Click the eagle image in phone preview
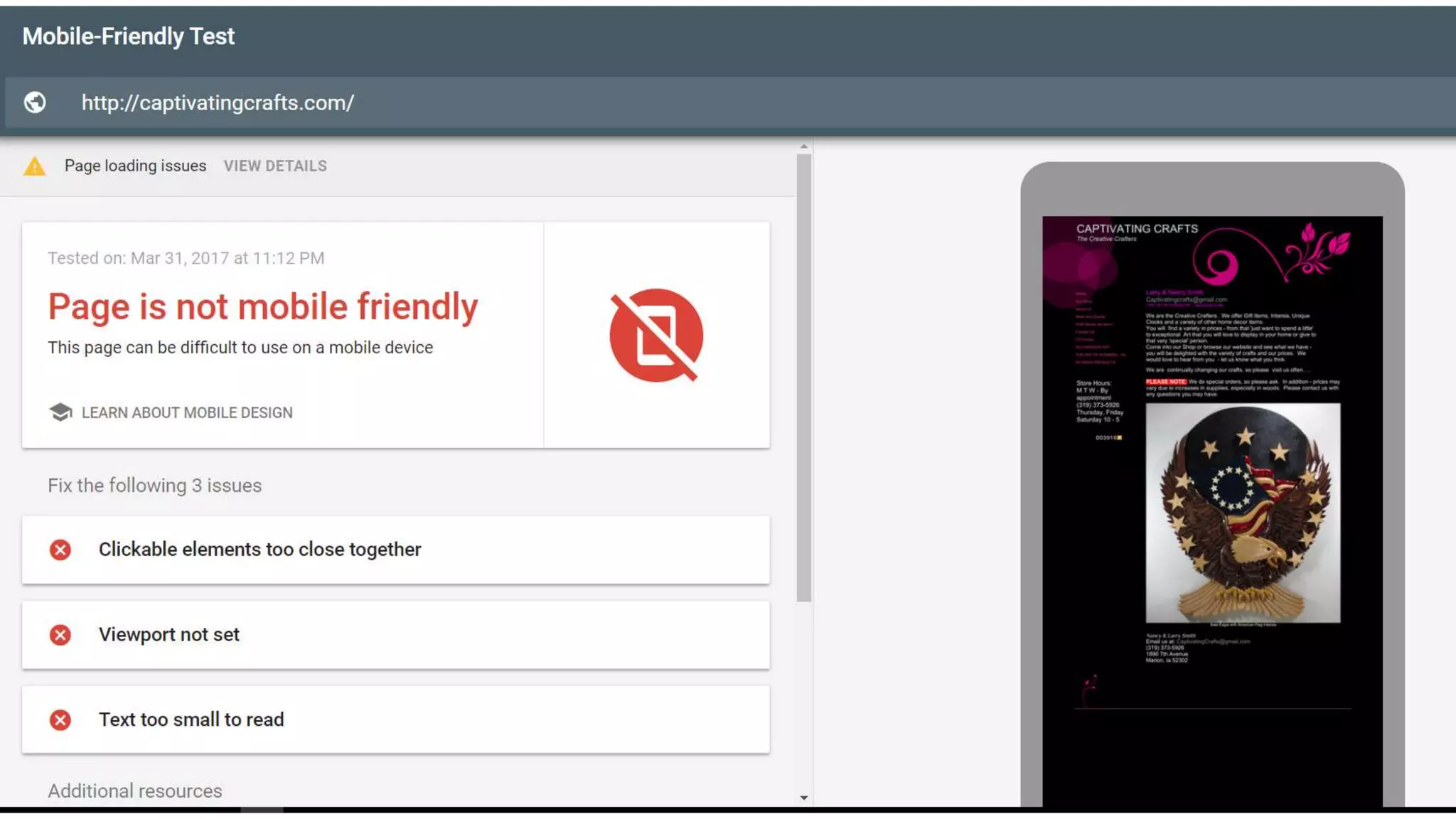Screen dimensions: 1456x819 (x=1243, y=513)
